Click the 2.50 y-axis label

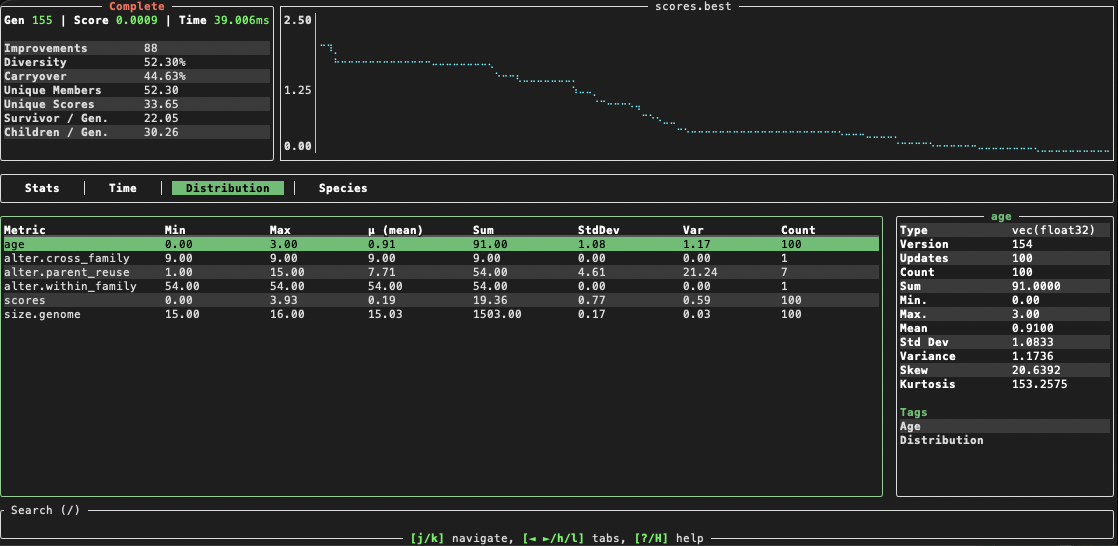pyautogui.click(x=298, y=21)
